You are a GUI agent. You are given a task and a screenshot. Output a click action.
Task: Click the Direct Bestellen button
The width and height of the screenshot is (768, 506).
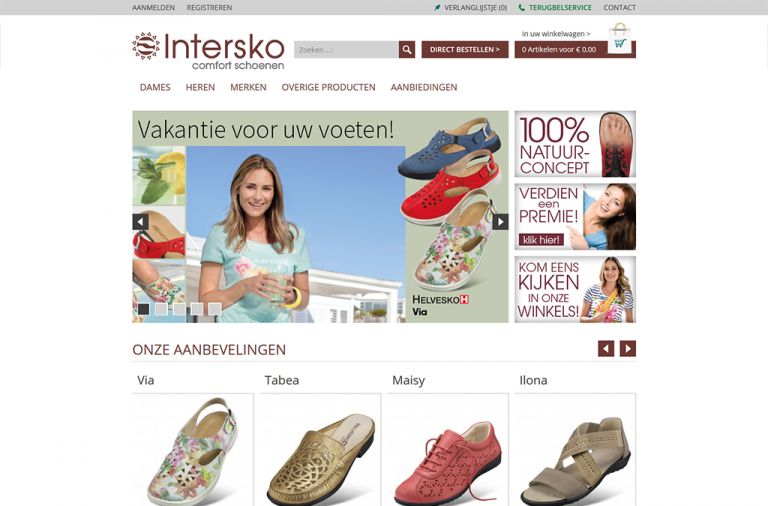465,49
